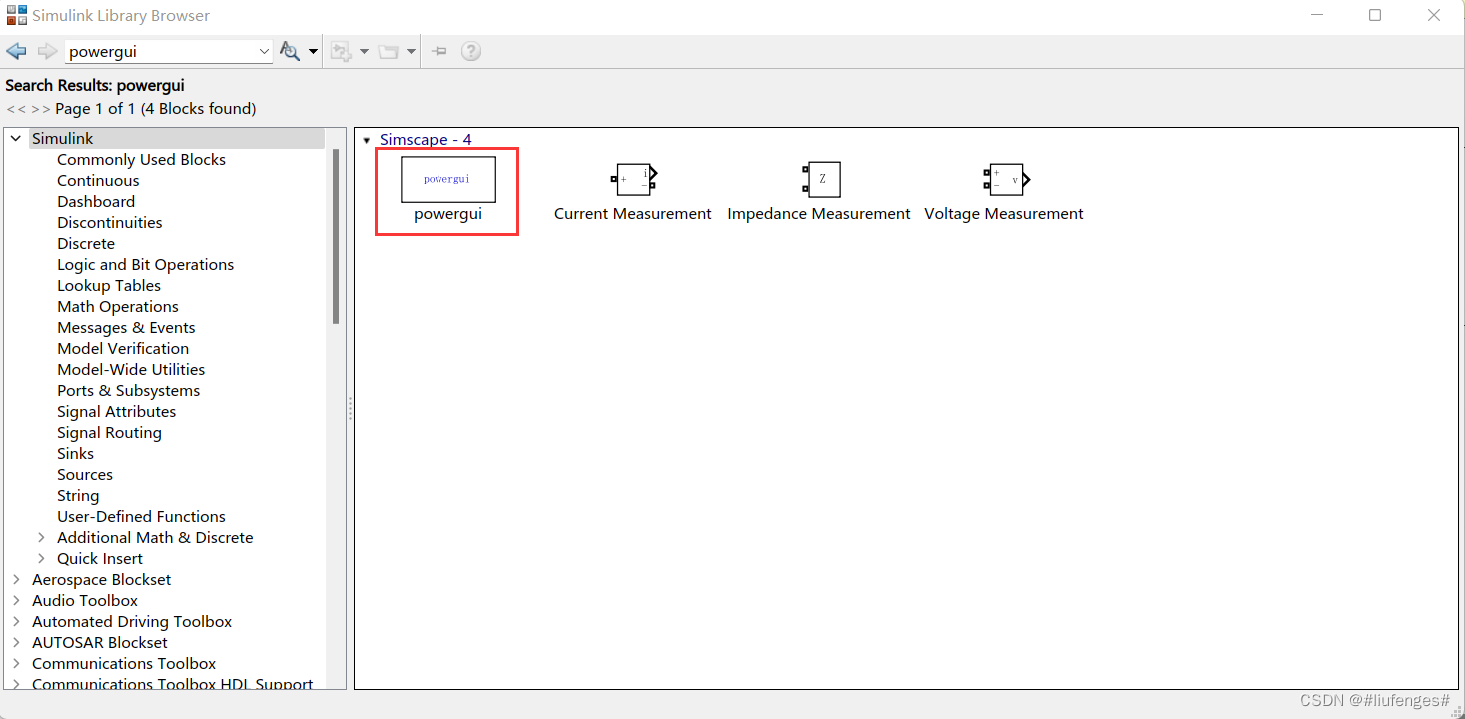Open the search options dropdown arrow
The image size is (1465, 719).
313,52
